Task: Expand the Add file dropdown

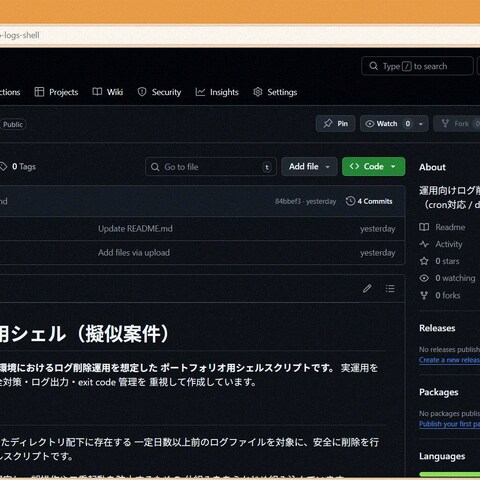Action: 309,167
